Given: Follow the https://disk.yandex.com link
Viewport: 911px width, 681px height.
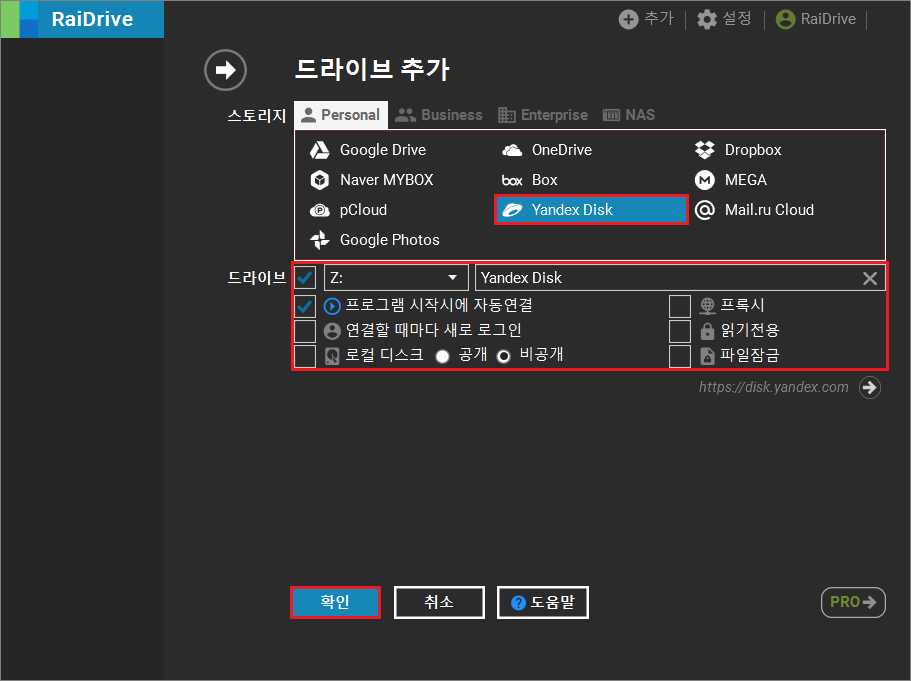Looking at the screenshot, I should click(773, 388).
